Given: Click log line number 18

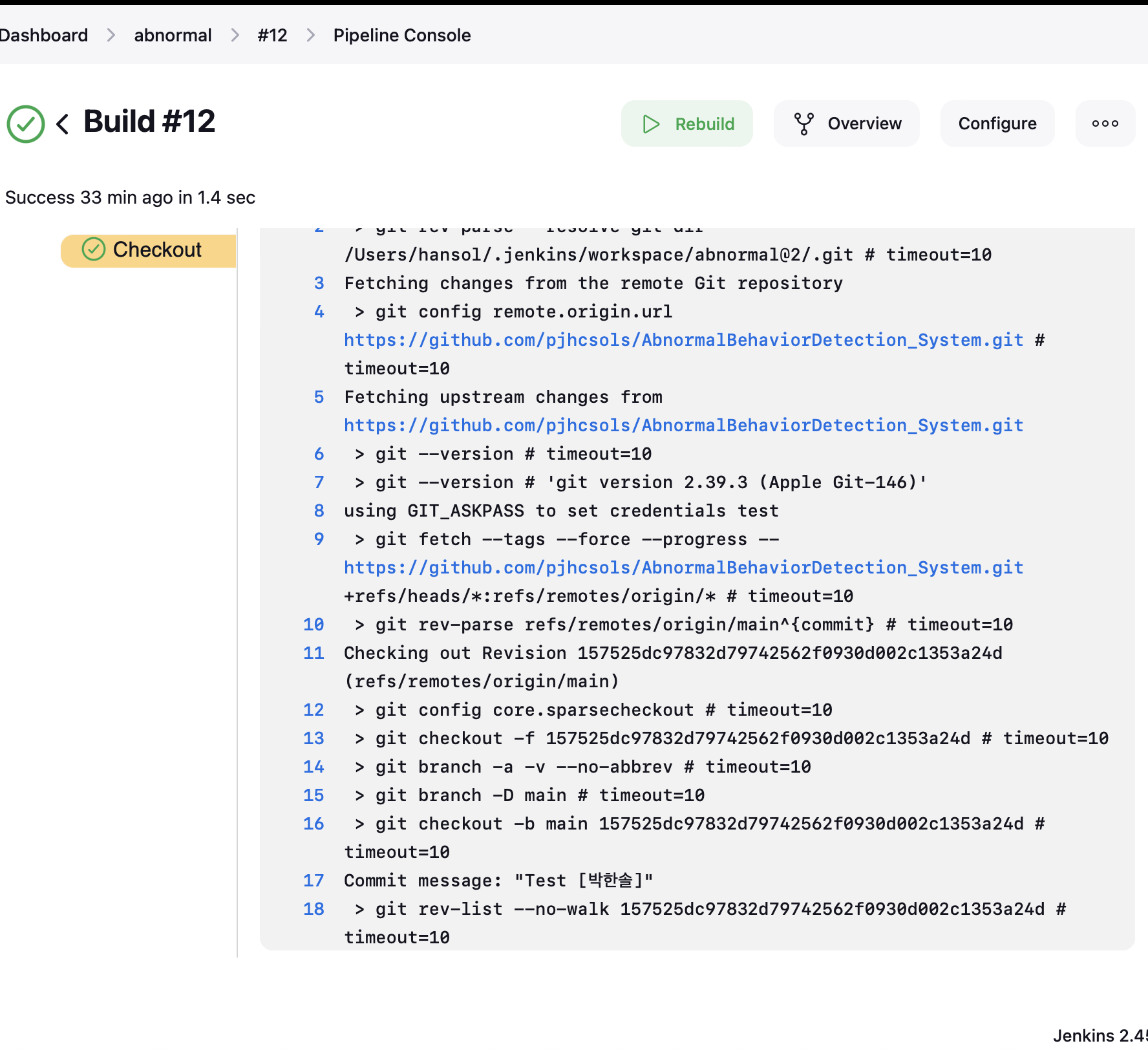Looking at the screenshot, I should 314,909.
